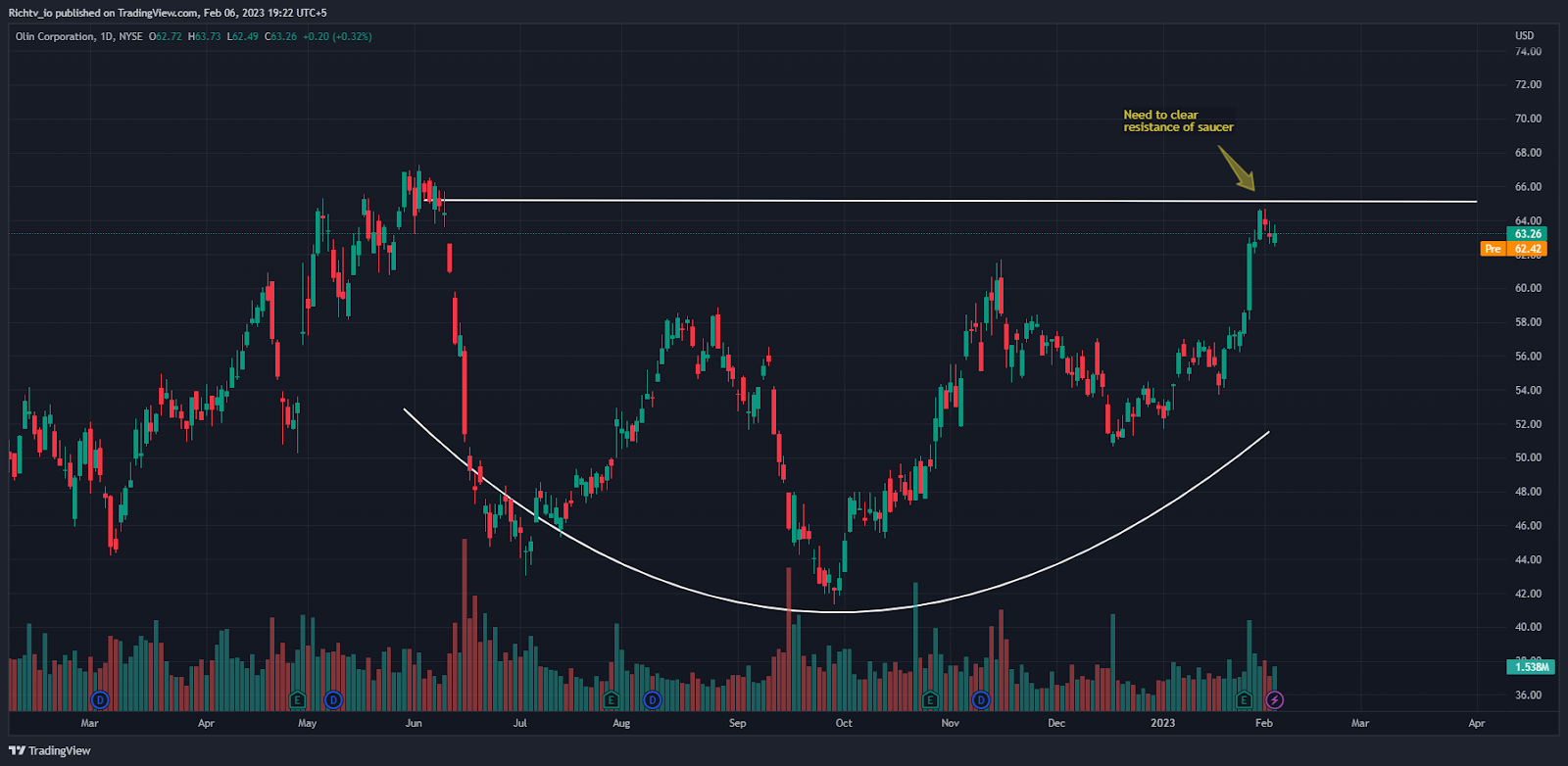
Task: Click the low value L62.49
Action: click(x=243, y=36)
